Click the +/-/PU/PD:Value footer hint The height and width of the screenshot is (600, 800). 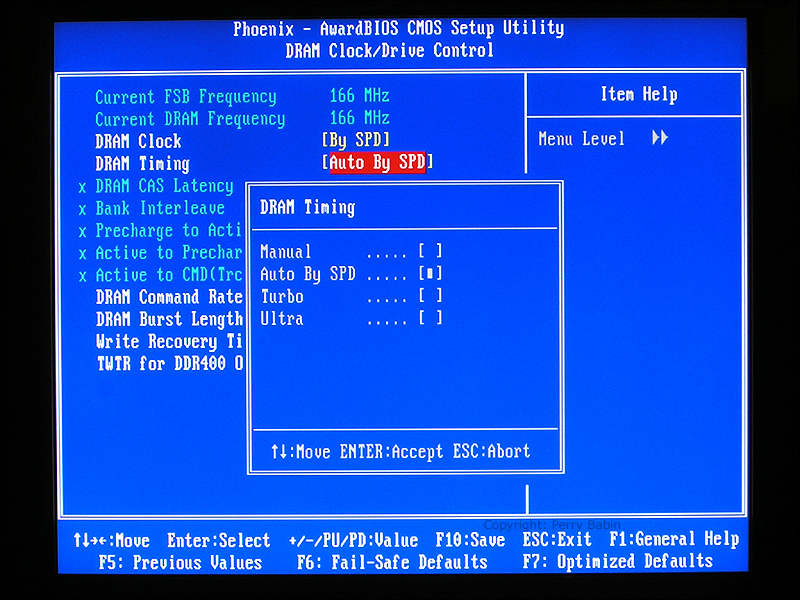click(x=353, y=540)
